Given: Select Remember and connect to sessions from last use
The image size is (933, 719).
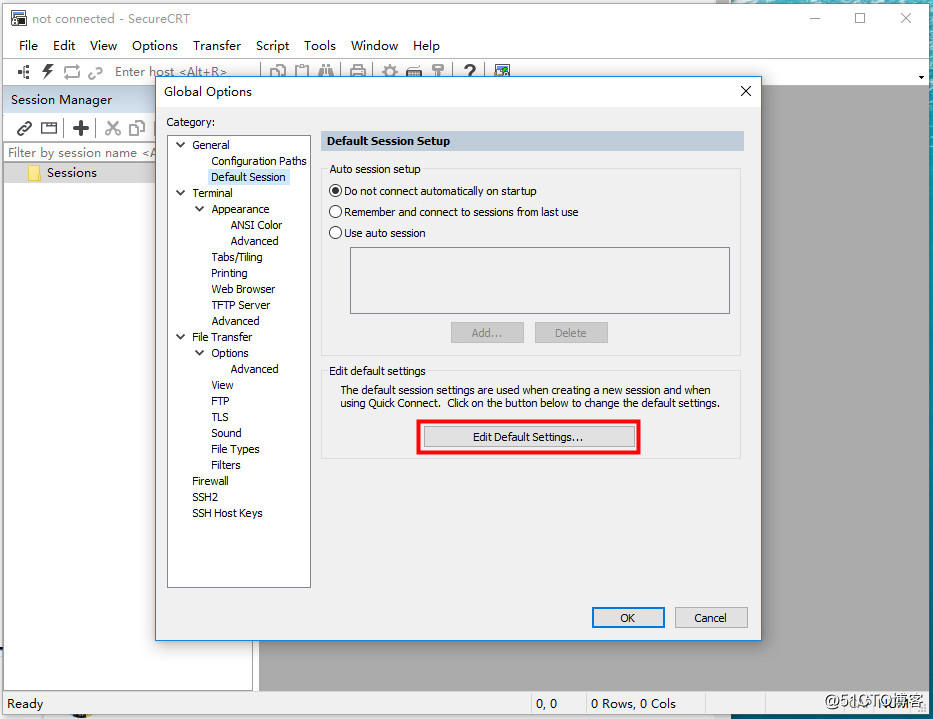Looking at the screenshot, I should (x=336, y=212).
